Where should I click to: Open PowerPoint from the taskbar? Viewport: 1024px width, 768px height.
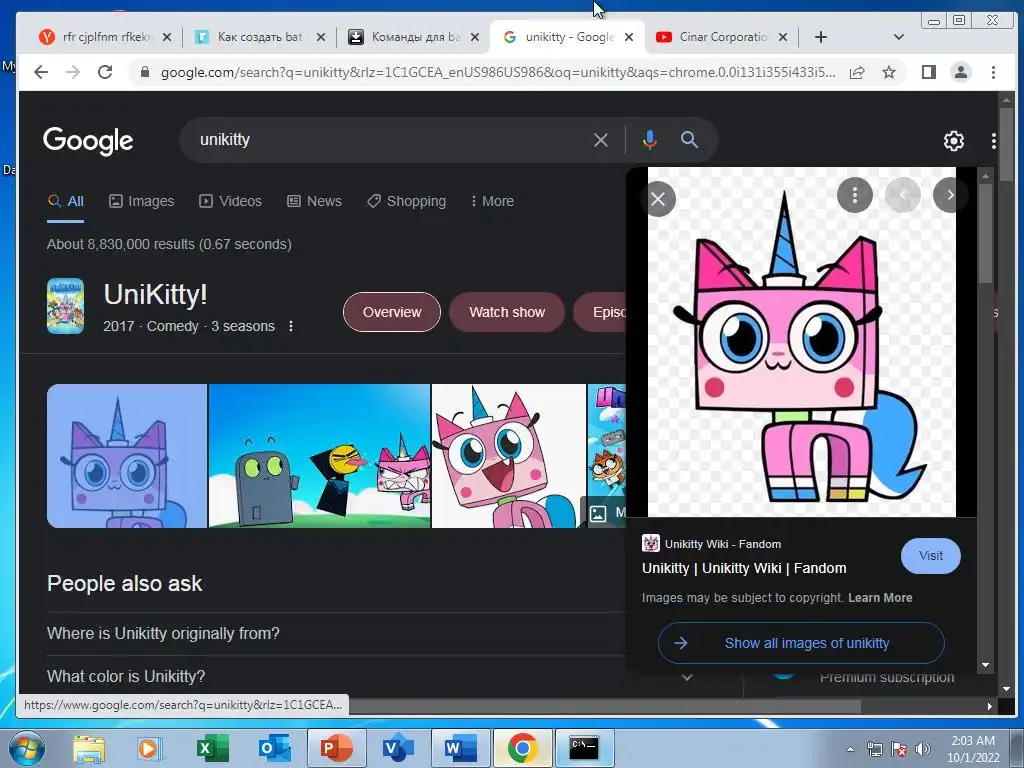coord(336,748)
